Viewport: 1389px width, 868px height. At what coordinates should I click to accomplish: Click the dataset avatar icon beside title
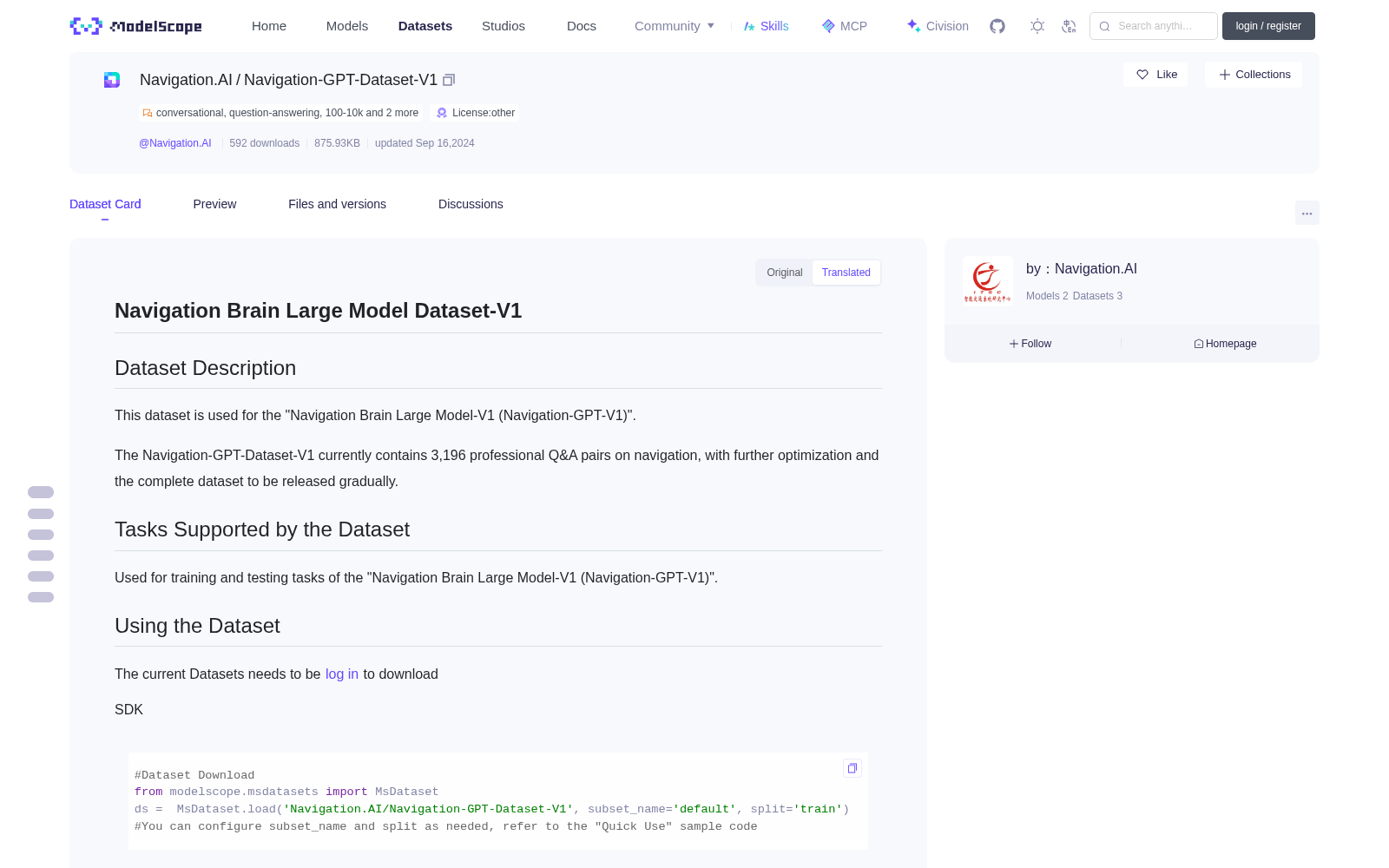(112, 80)
